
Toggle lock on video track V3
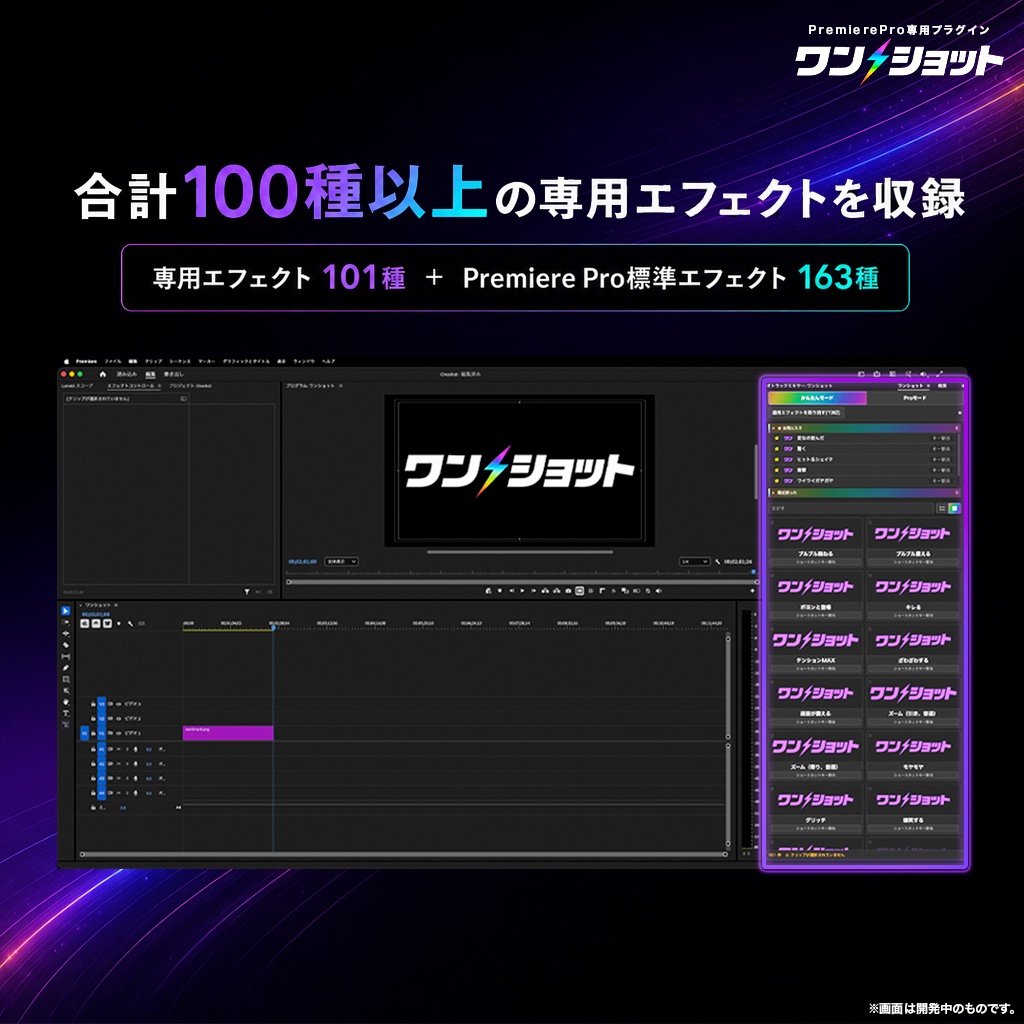(x=93, y=704)
